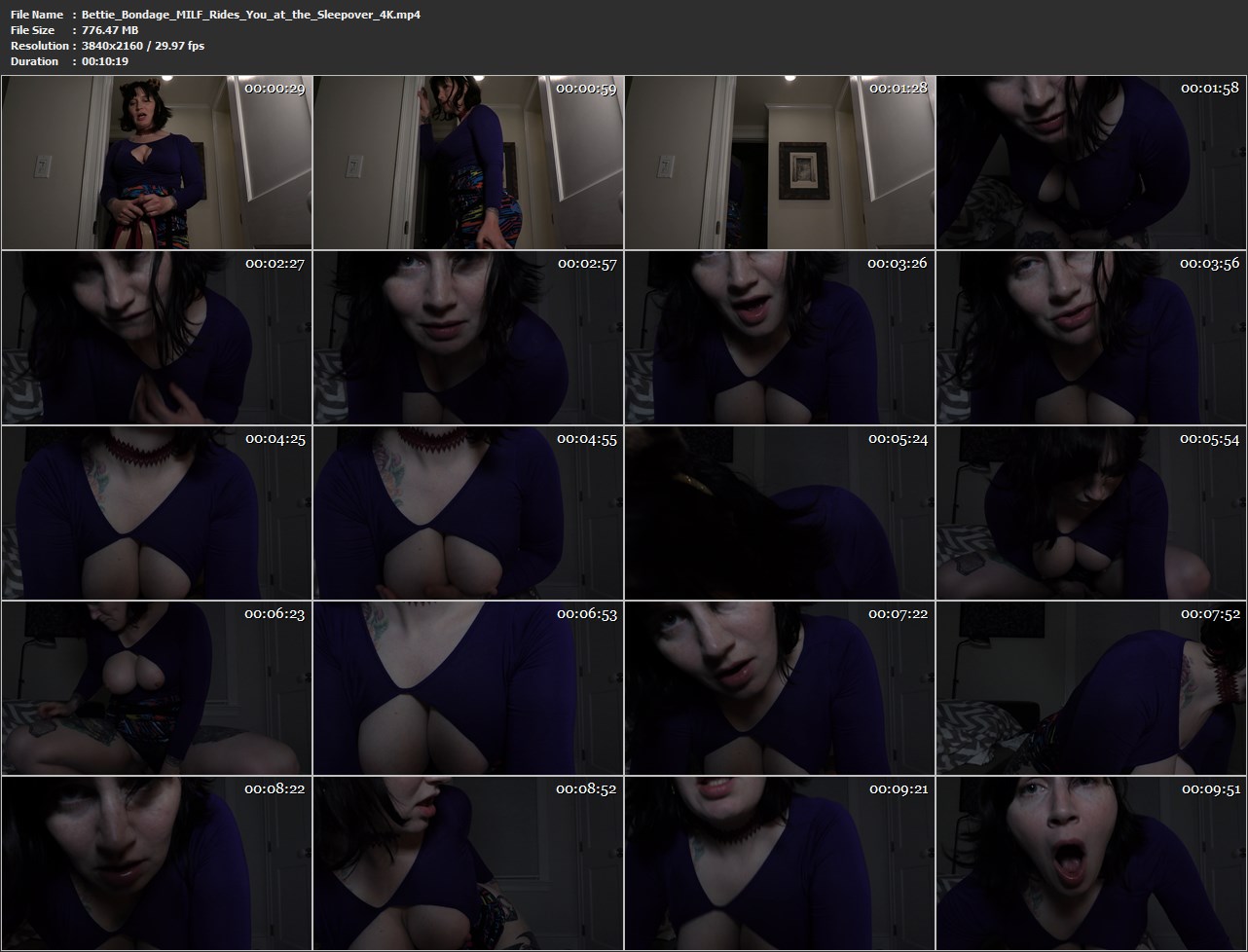Click the .mp4 file name text in header
Image resolution: width=1248 pixels, height=952 pixels.
(x=251, y=15)
